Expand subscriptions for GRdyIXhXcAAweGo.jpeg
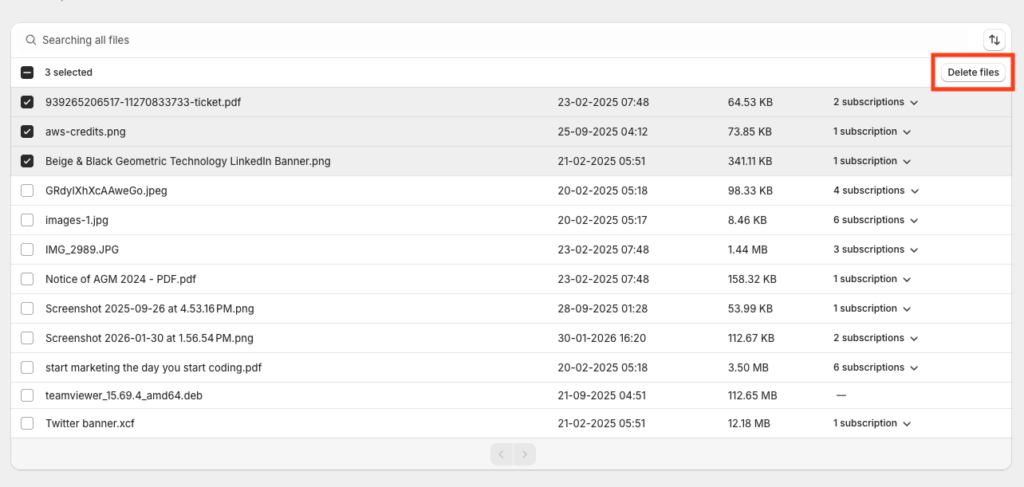 (876, 191)
